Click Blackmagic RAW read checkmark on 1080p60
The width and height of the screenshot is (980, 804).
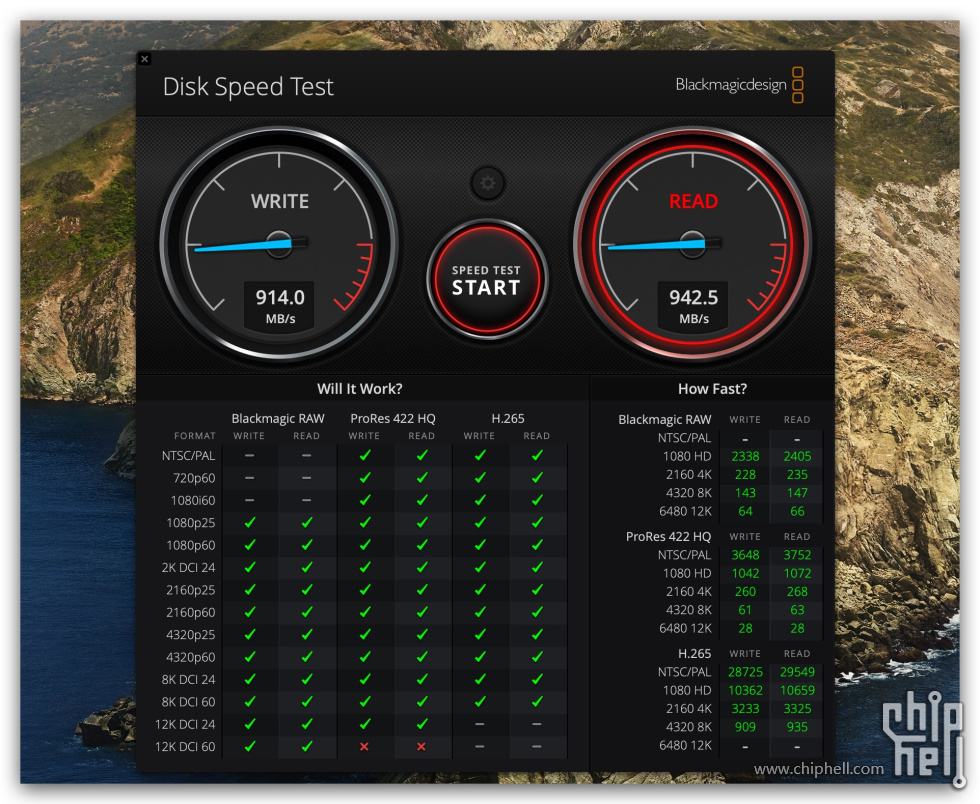tap(307, 545)
